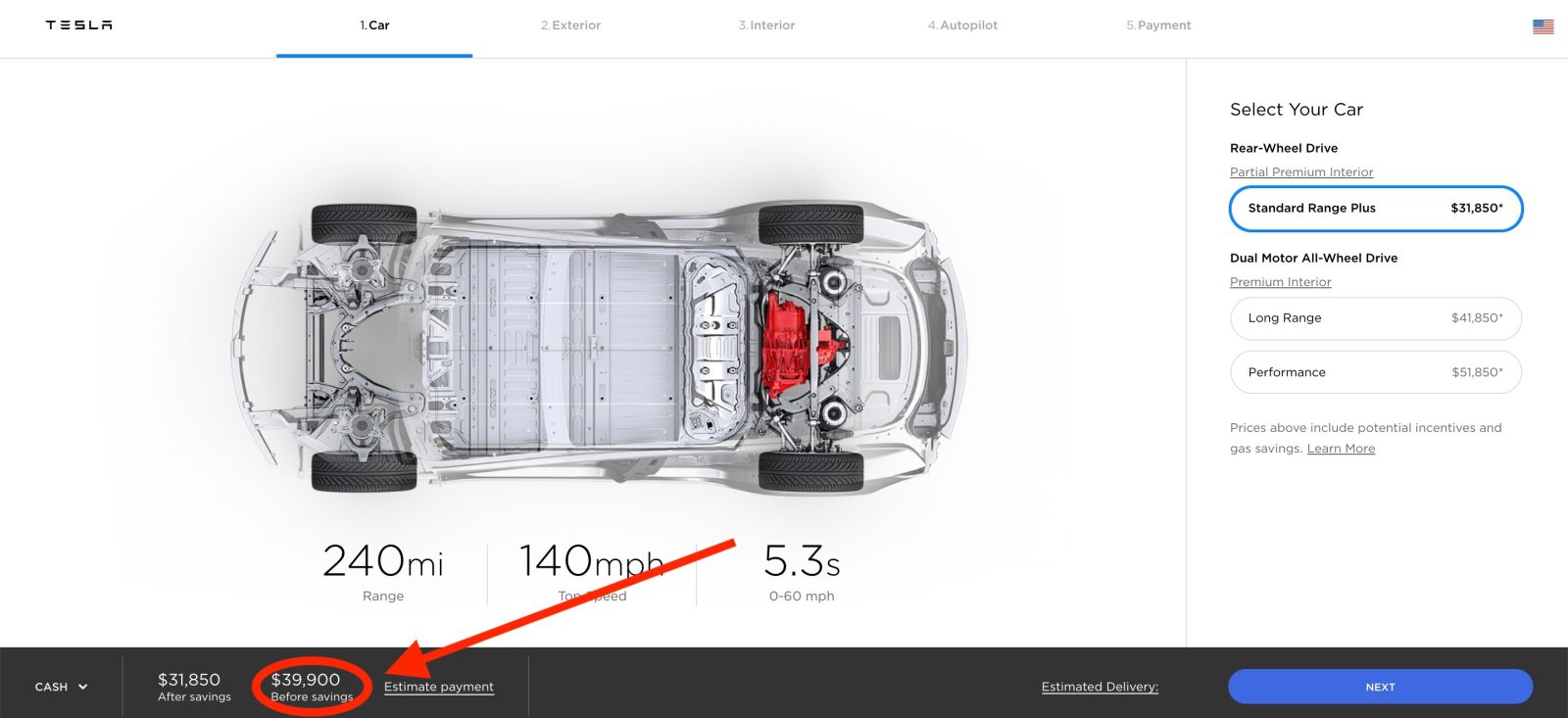
Task: Select Standard Range Plus option
Action: point(1376,209)
